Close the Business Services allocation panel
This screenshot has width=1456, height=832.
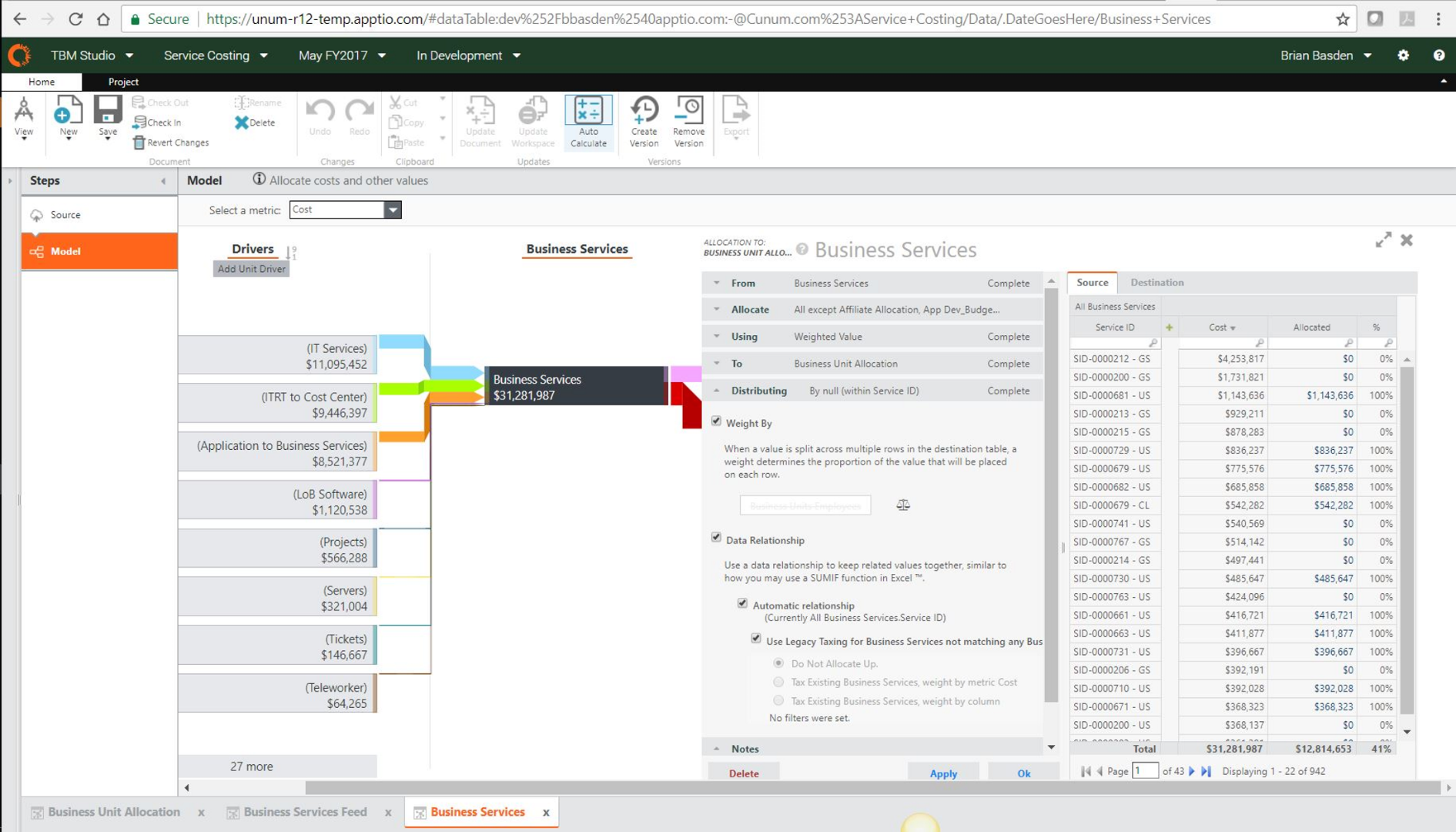coord(1407,240)
